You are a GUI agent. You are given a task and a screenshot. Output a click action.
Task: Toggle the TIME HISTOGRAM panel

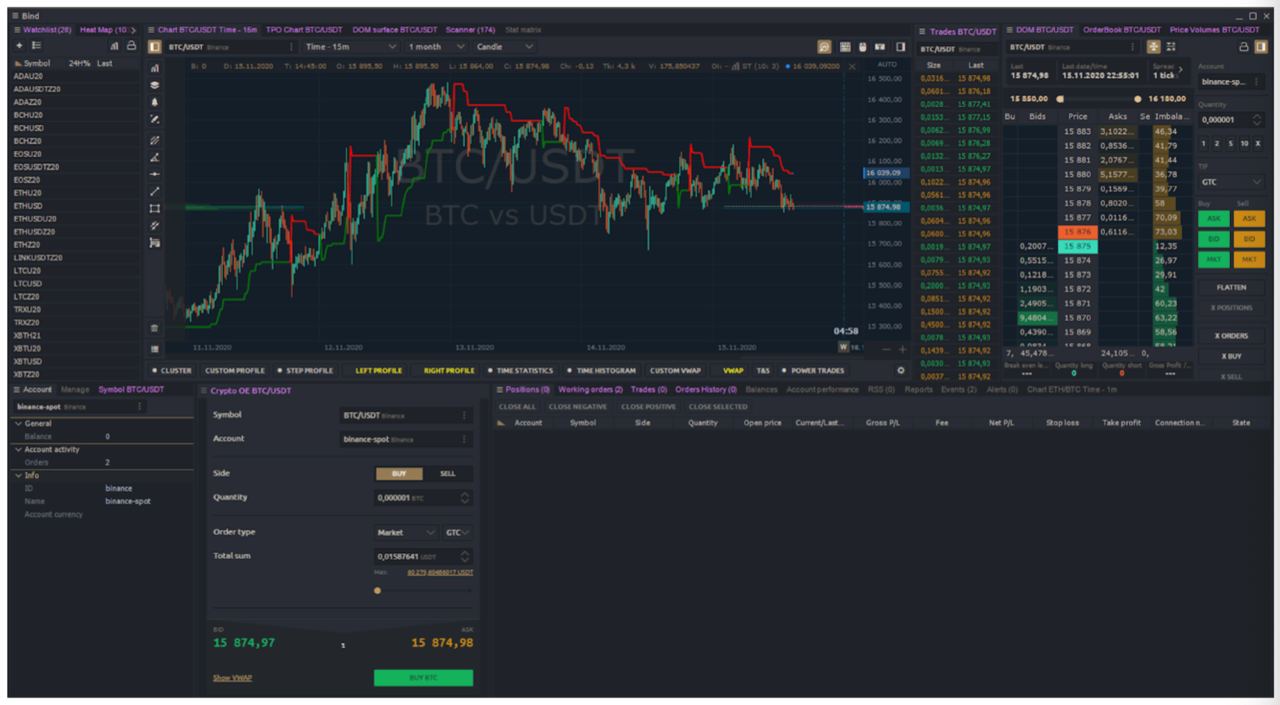(600, 370)
